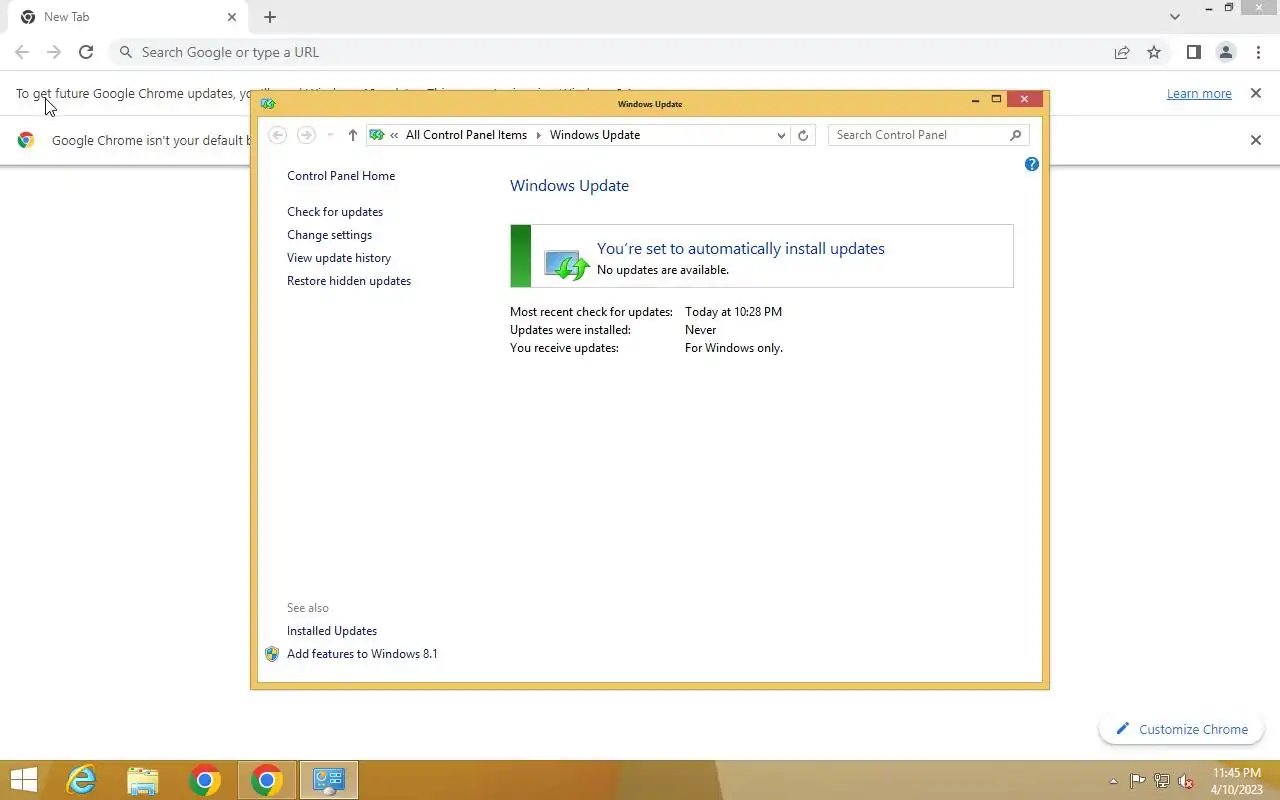The height and width of the screenshot is (800, 1280).
Task: Click Add features to Windows 8.1 link
Action: pos(362,654)
